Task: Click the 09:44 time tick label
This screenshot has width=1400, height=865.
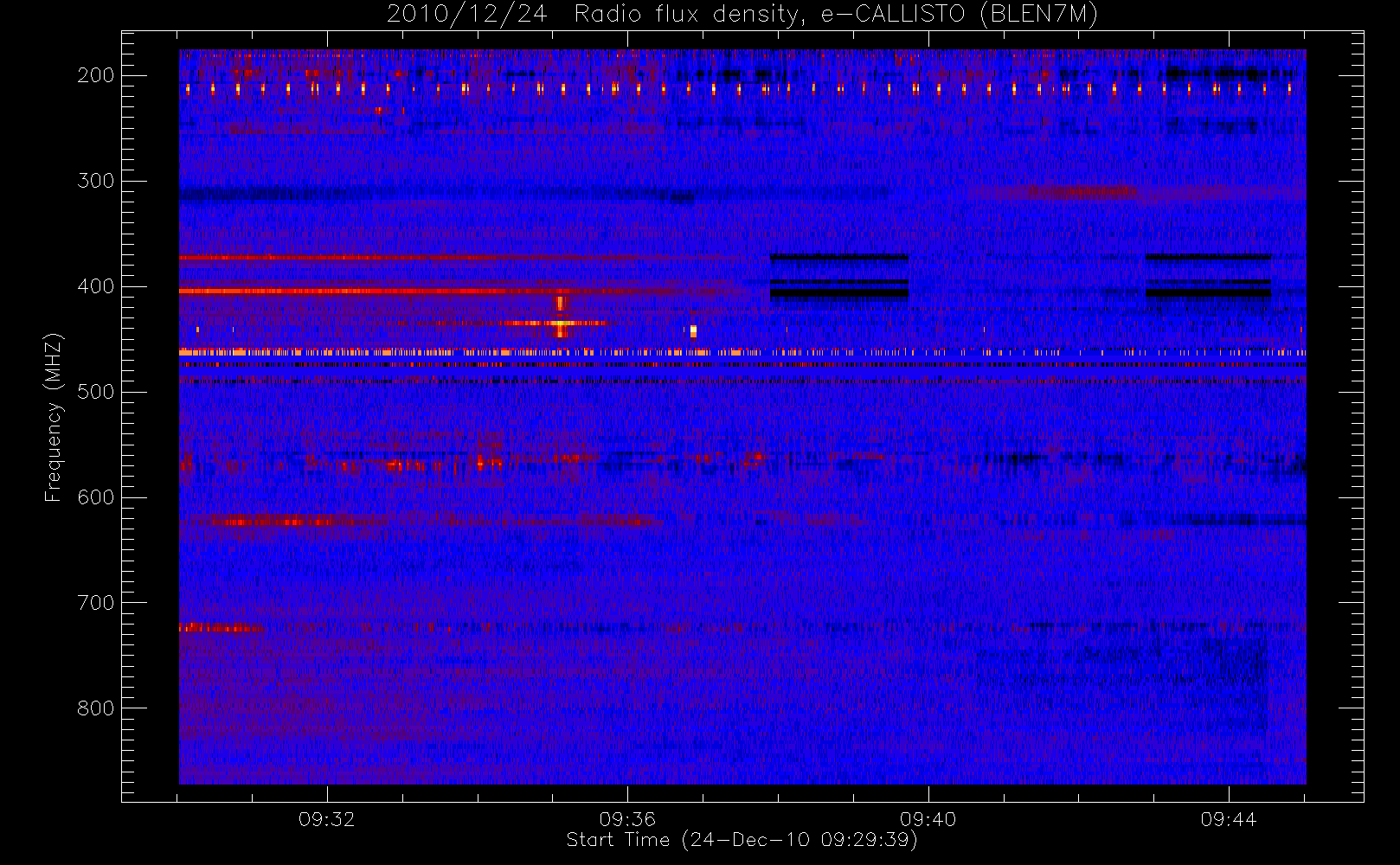Action: [1228, 819]
